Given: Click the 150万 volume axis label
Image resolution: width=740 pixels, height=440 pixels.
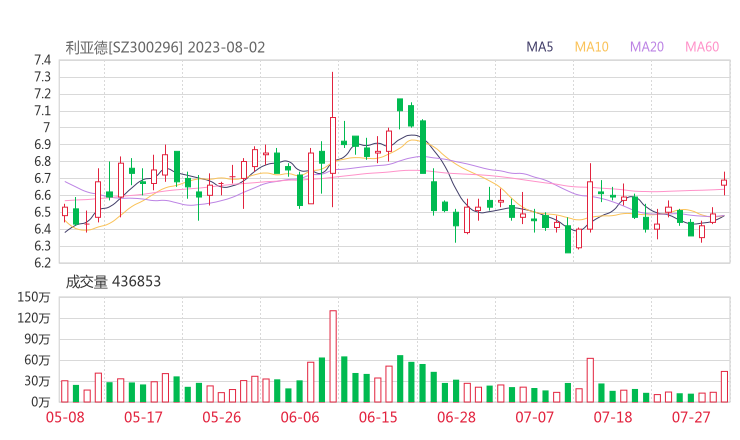Looking at the screenshot, I should coord(34,297).
